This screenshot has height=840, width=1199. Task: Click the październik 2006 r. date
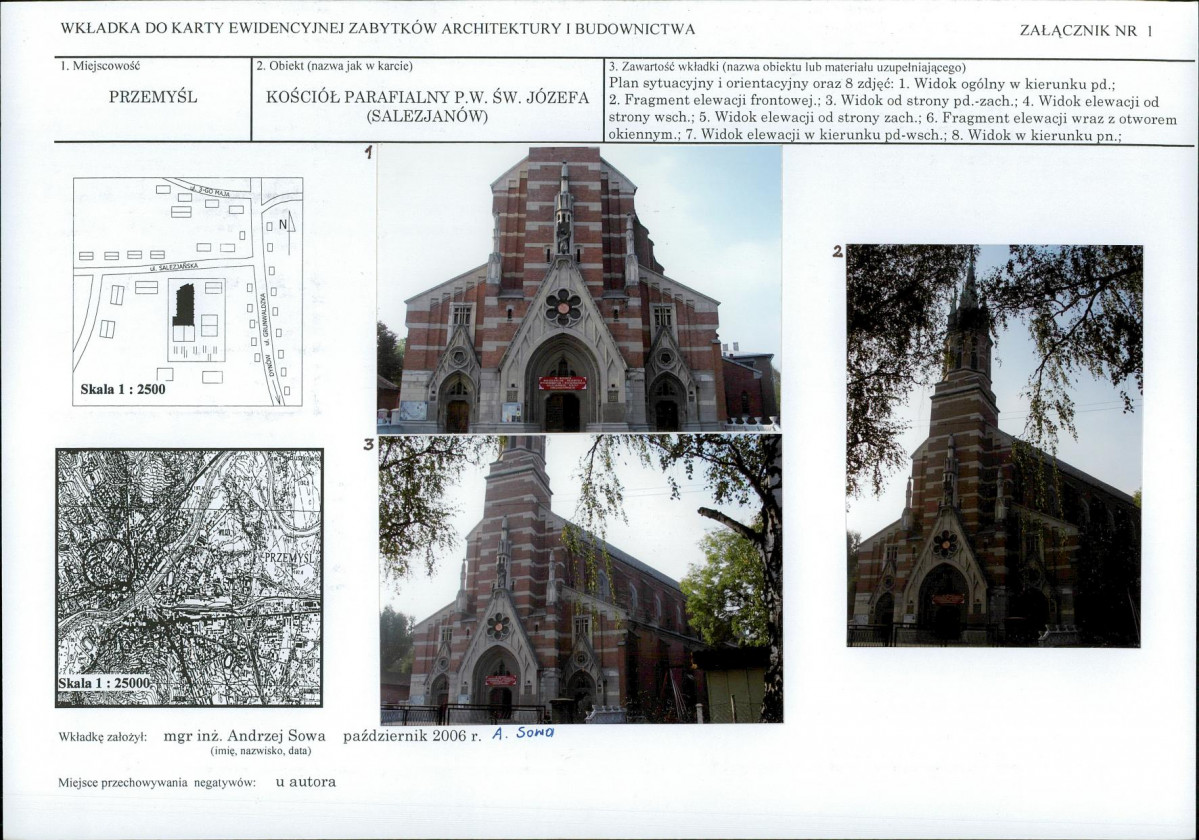click(x=412, y=736)
